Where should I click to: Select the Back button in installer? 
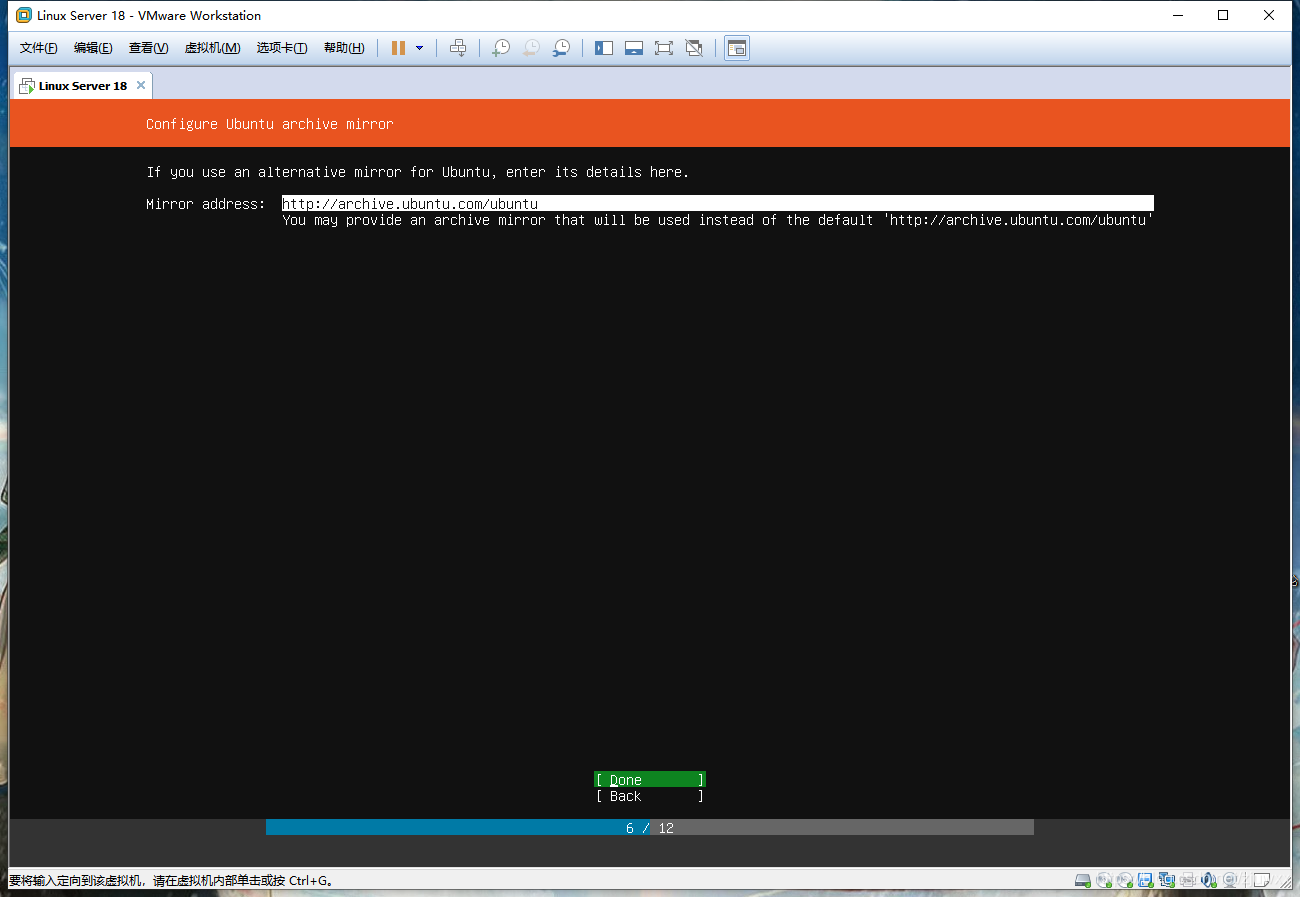(x=650, y=796)
